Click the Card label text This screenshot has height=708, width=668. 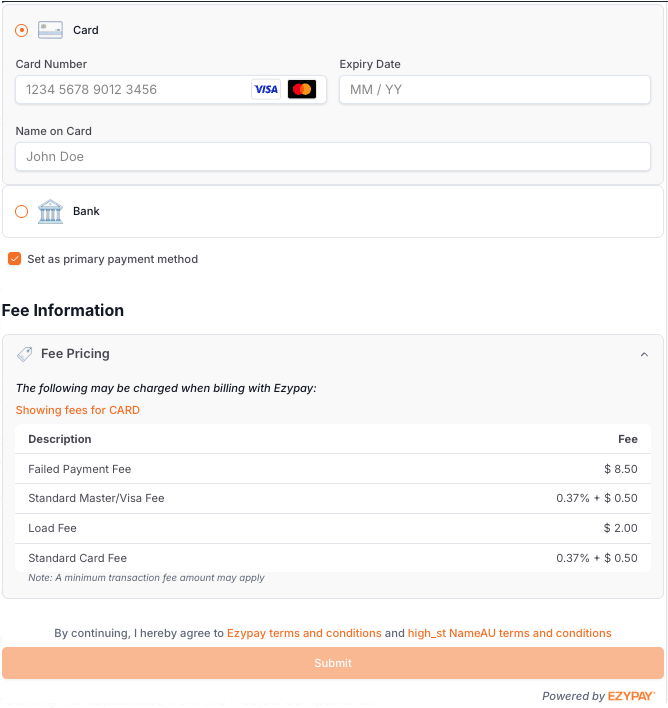pyautogui.click(x=86, y=30)
